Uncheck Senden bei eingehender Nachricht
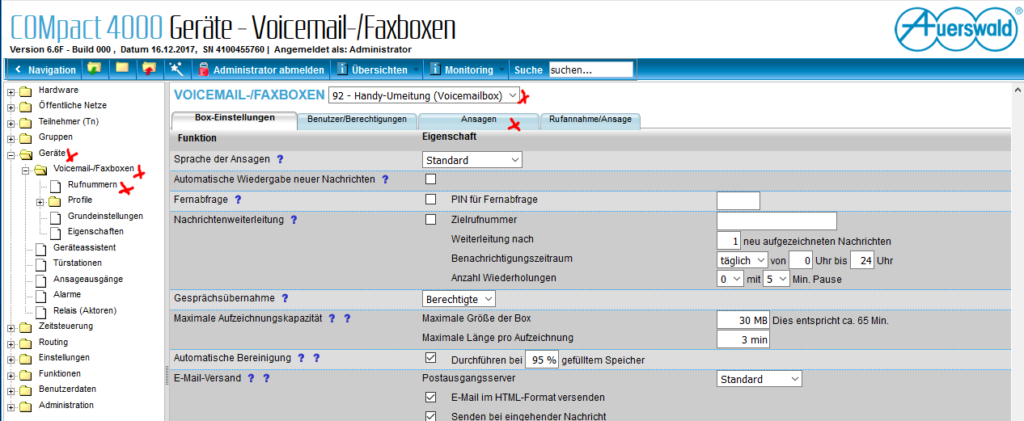1024x421 pixels. tap(430, 416)
